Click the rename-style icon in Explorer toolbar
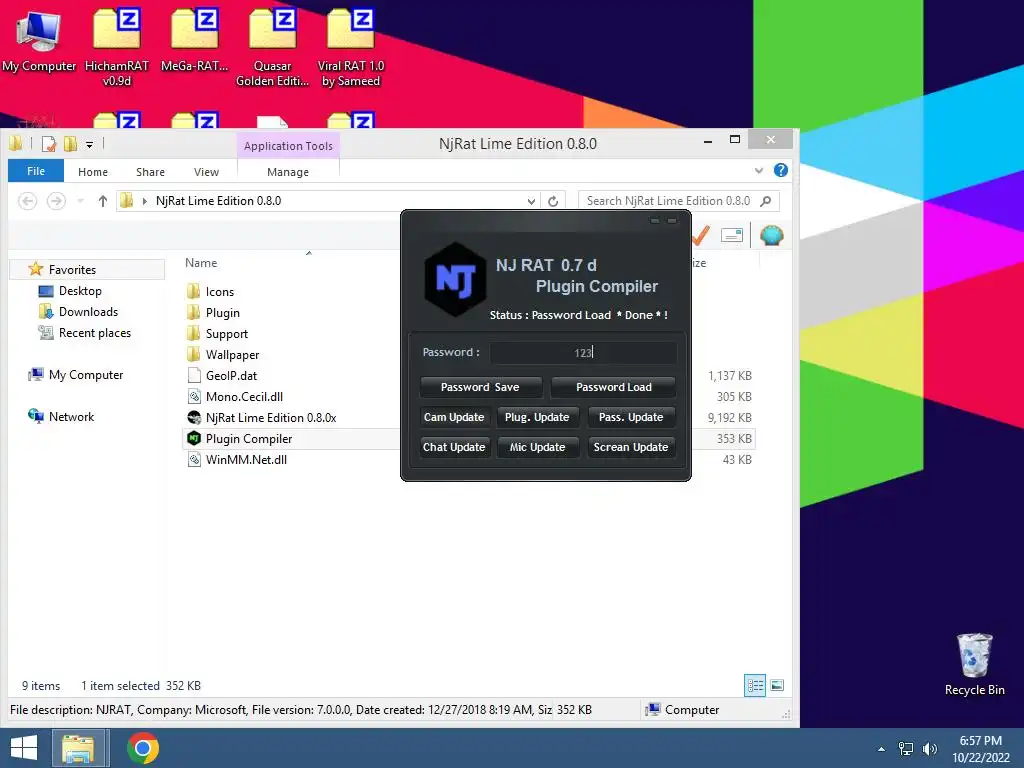The image size is (1024, 768). [731, 235]
